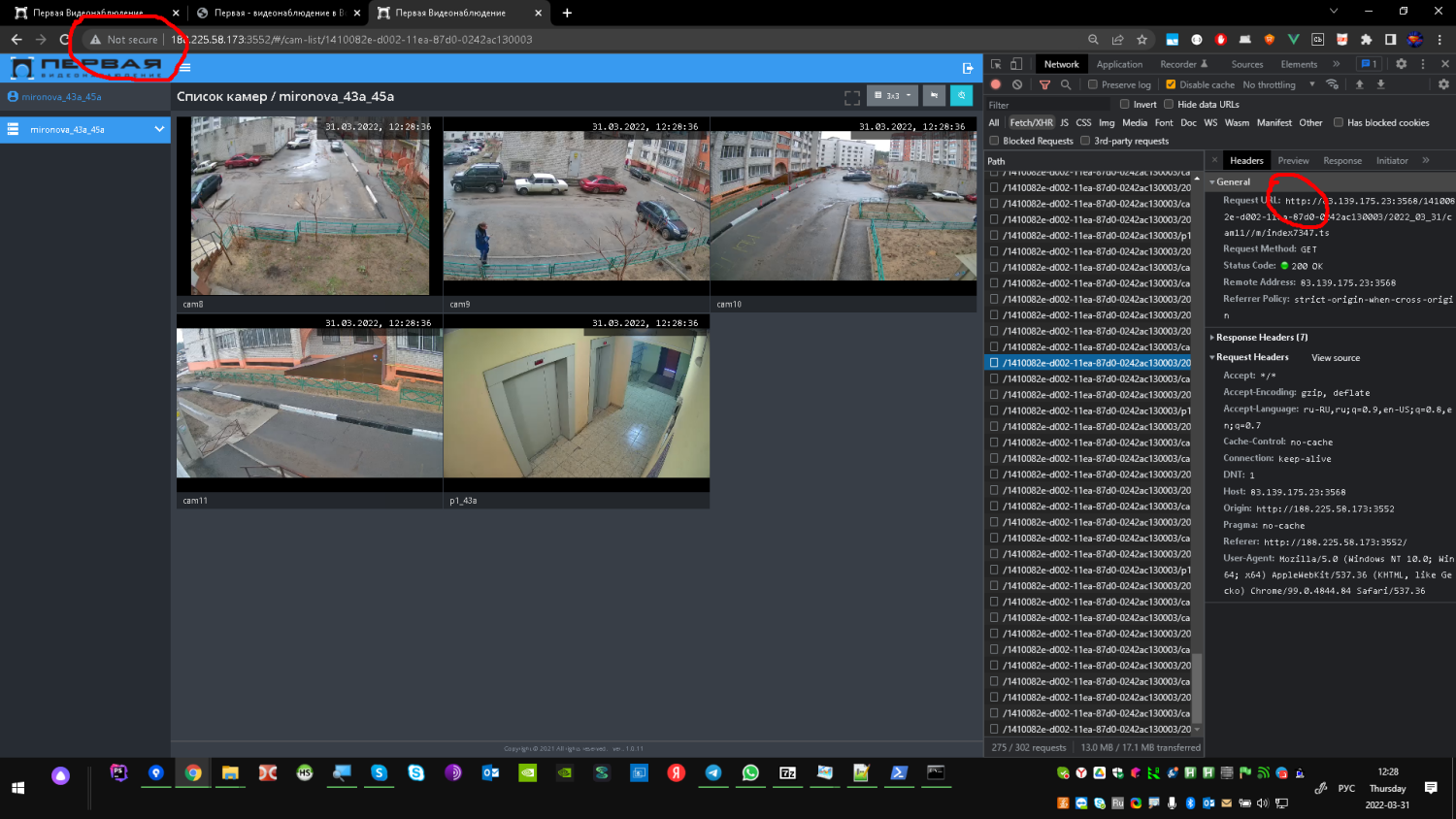
Task: Open the No throttling dropdown
Action: coord(1279,84)
